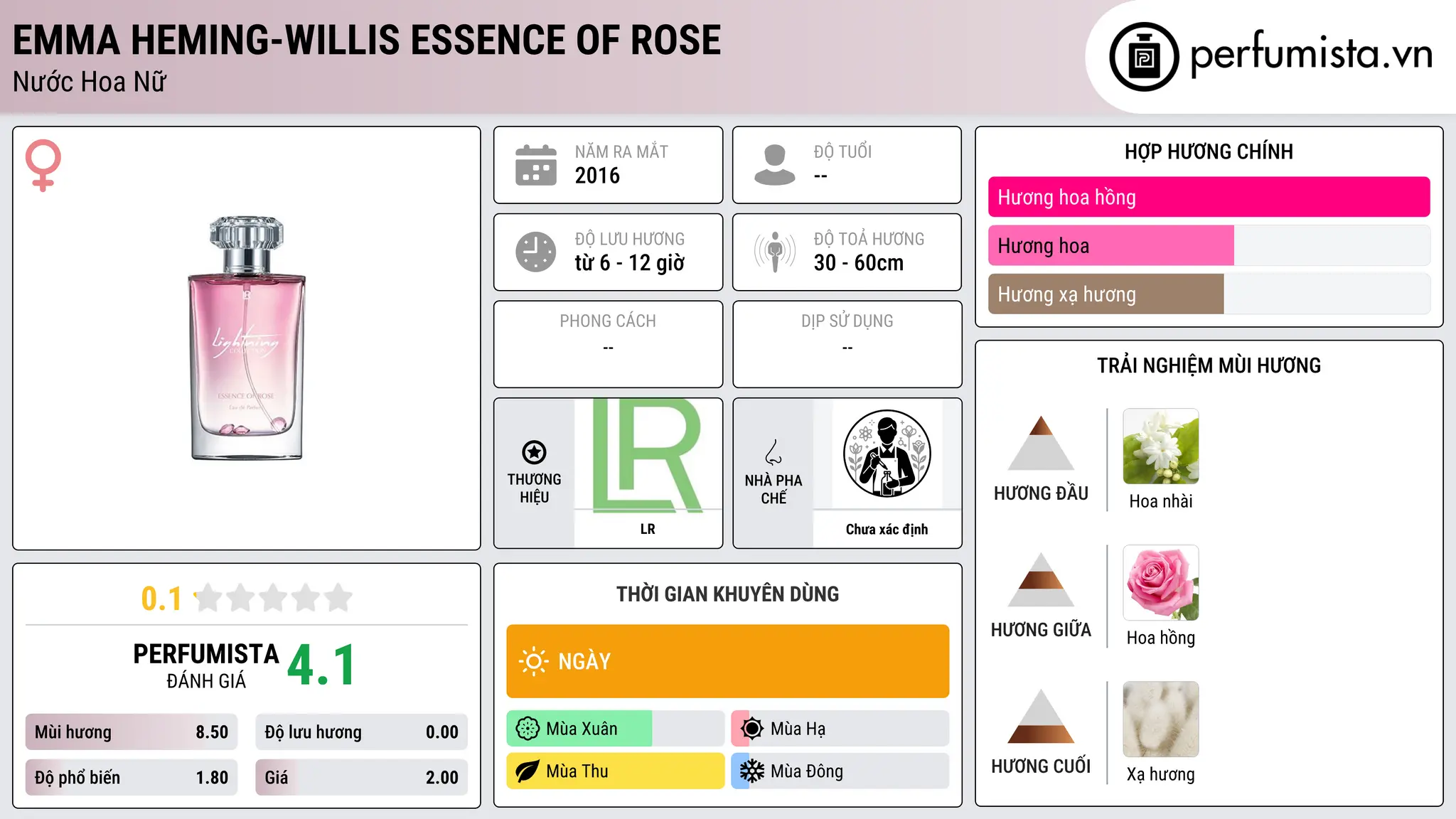Click the Mùa Xuân season bar
The image size is (1456, 819).
(615, 729)
